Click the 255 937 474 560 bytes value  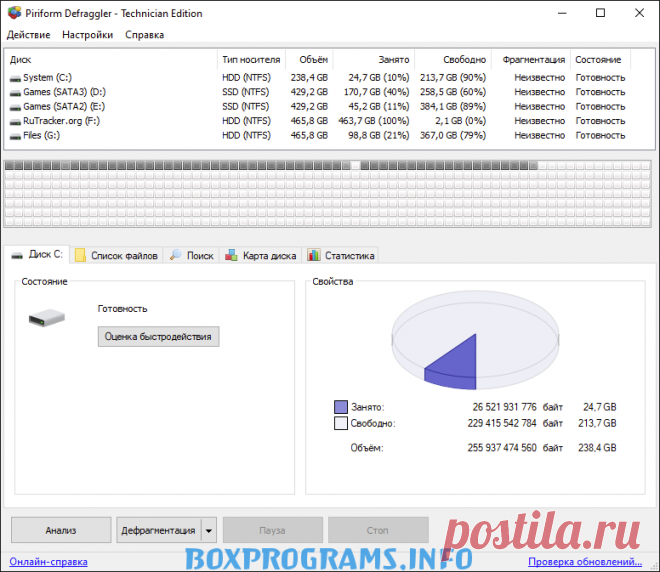point(502,447)
